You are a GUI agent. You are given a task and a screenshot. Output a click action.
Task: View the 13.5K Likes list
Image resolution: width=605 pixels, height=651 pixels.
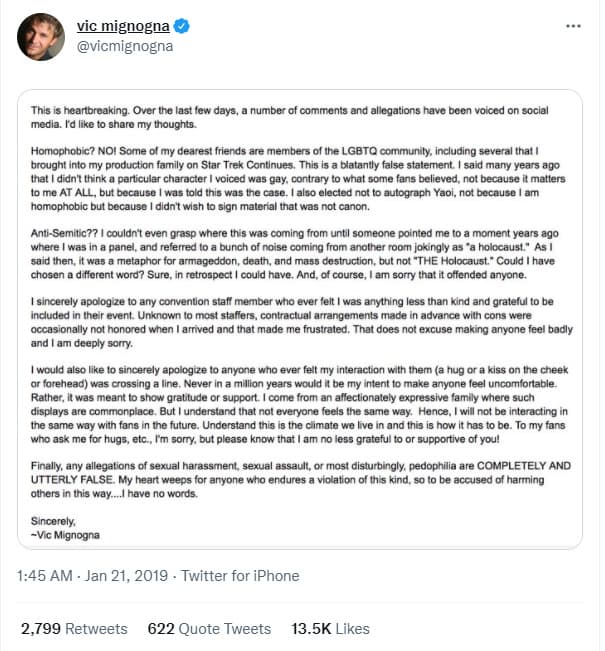(x=330, y=629)
